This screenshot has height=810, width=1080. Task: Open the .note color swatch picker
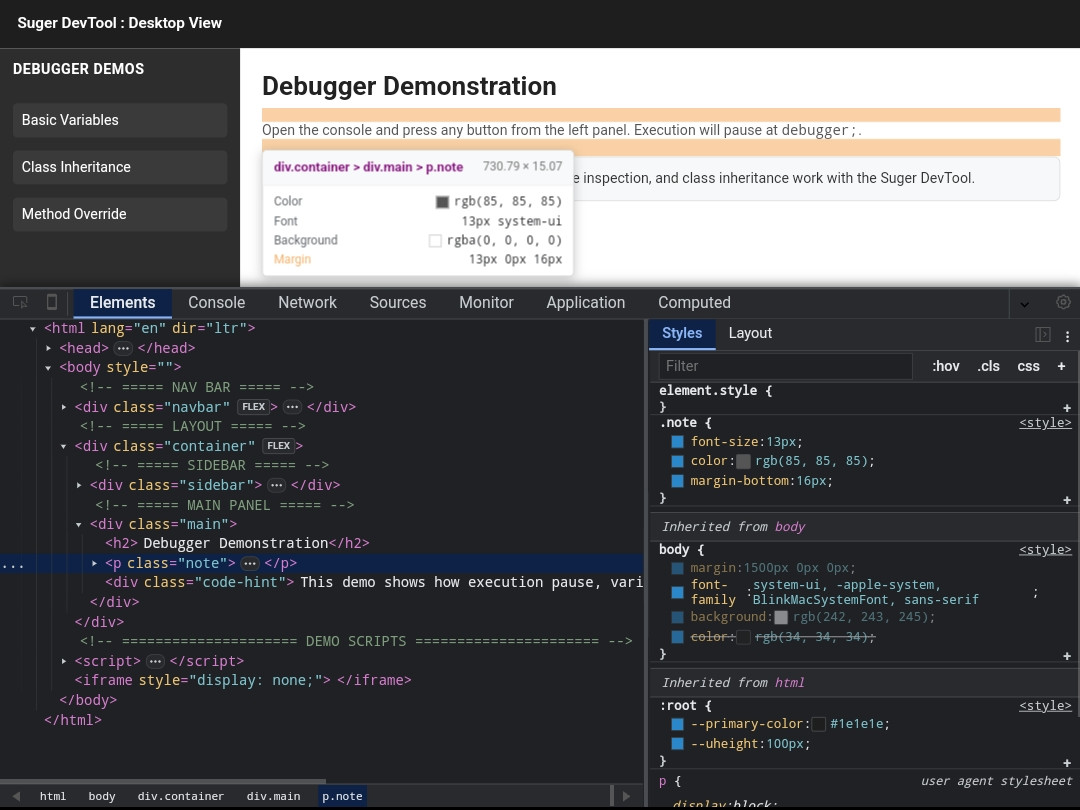pyautogui.click(x=743, y=461)
